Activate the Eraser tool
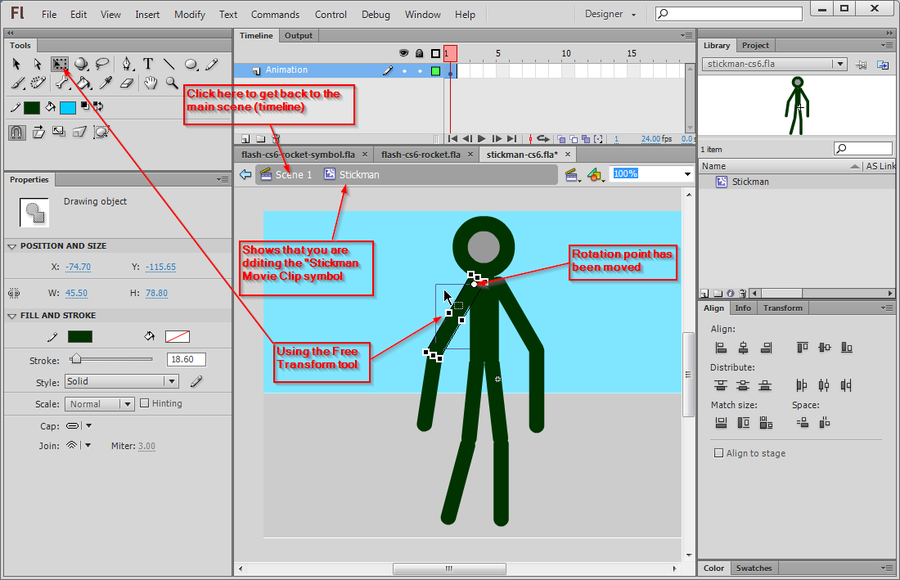 [127, 83]
